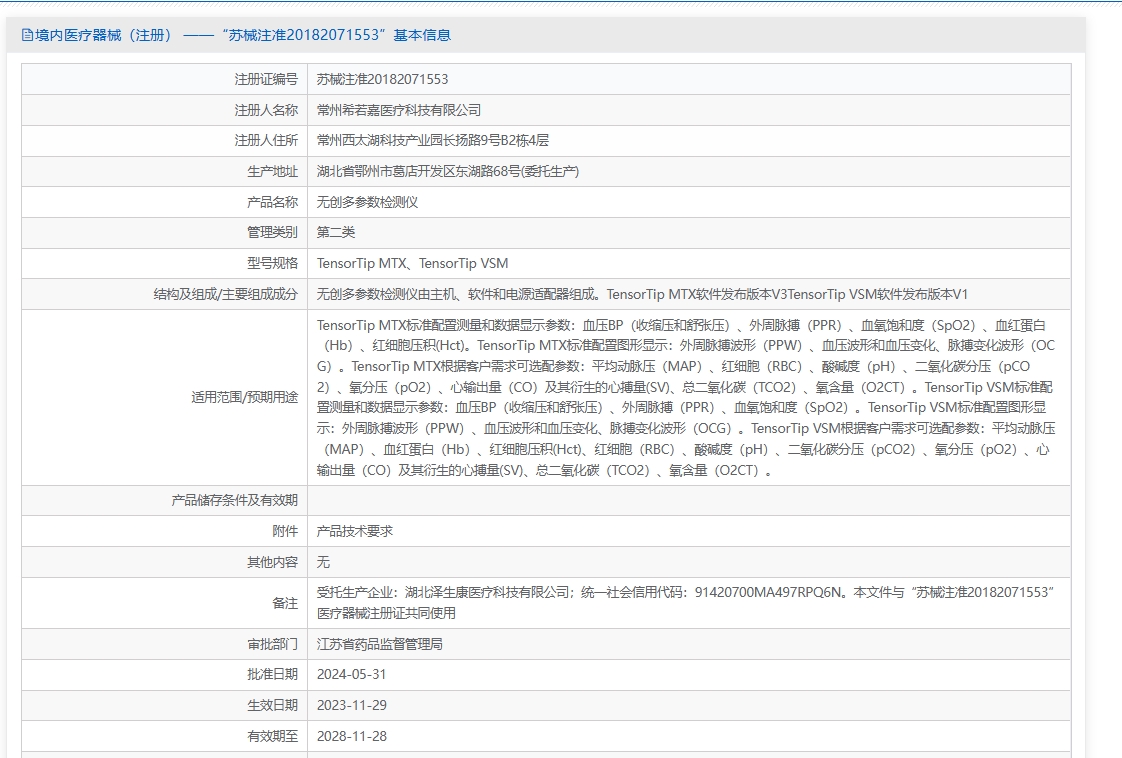
Task: Click the label 注册证编号
Action: [x=266, y=79]
